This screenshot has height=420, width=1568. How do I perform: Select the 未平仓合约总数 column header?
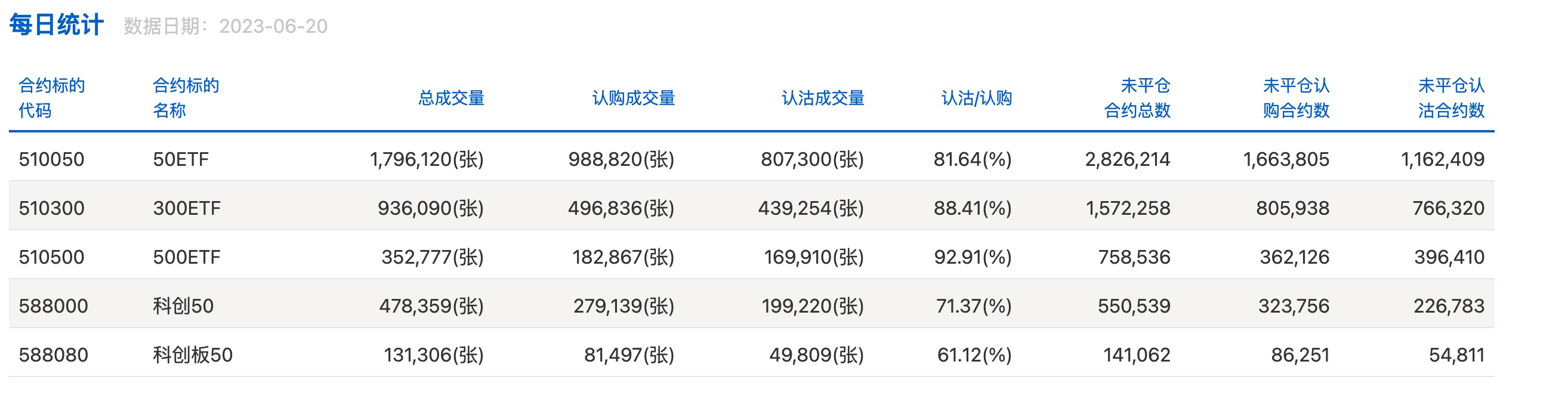(x=1137, y=98)
